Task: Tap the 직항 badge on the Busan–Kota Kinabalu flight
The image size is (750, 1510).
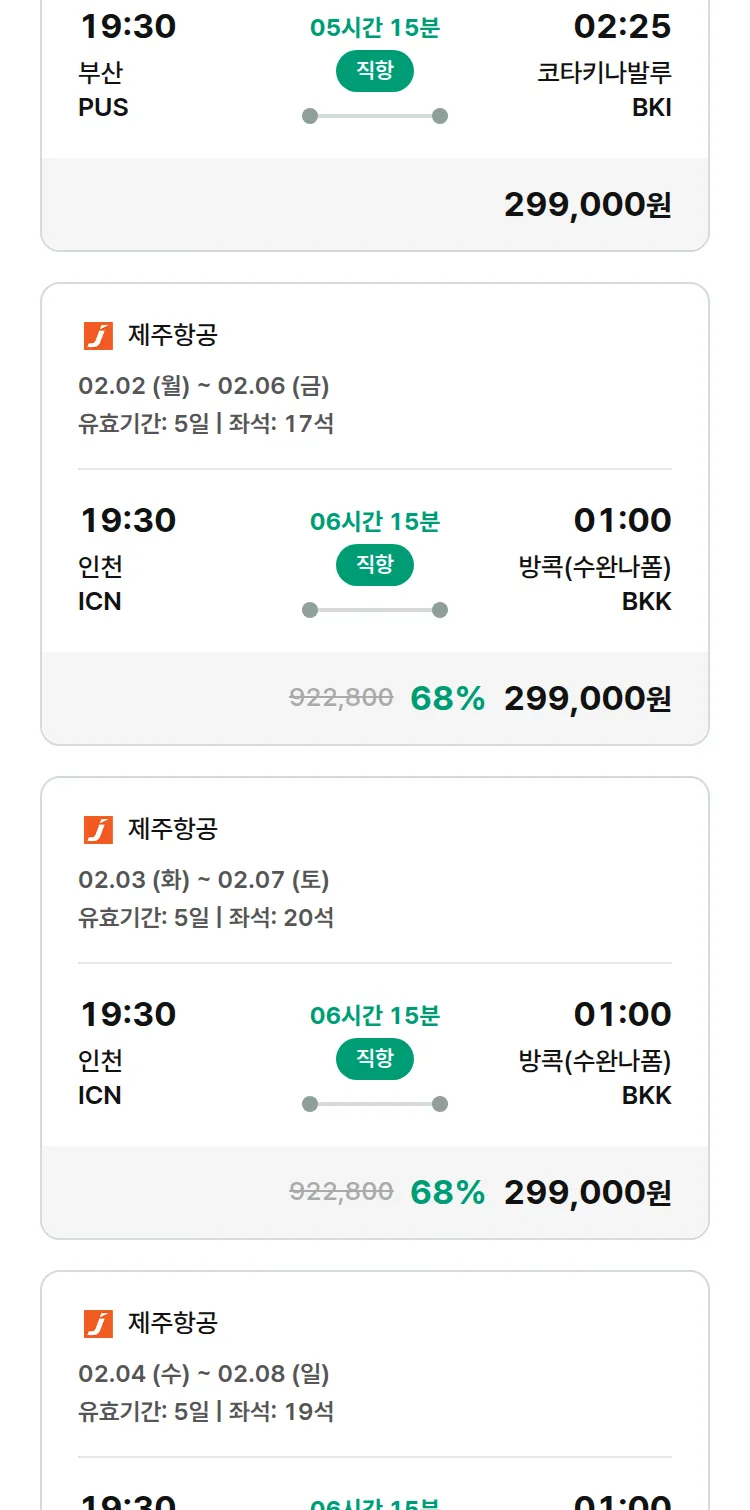Action: click(x=374, y=71)
